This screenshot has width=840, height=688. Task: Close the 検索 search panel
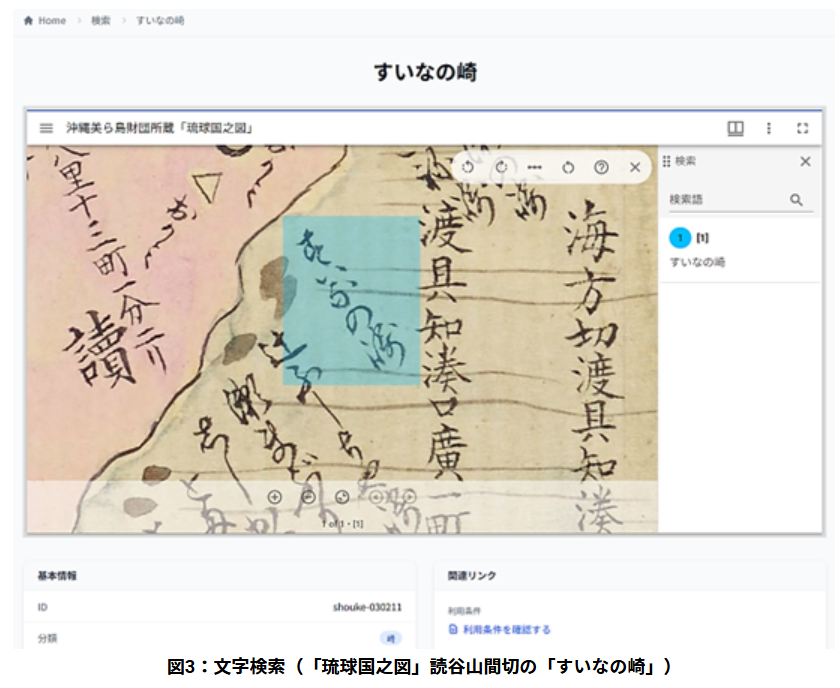pyautogui.click(x=805, y=161)
